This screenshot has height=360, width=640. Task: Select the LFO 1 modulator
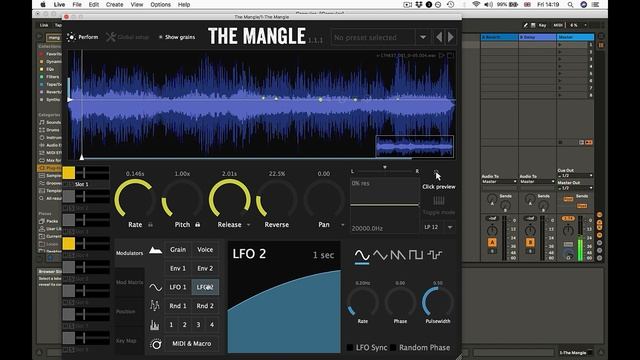click(x=178, y=287)
